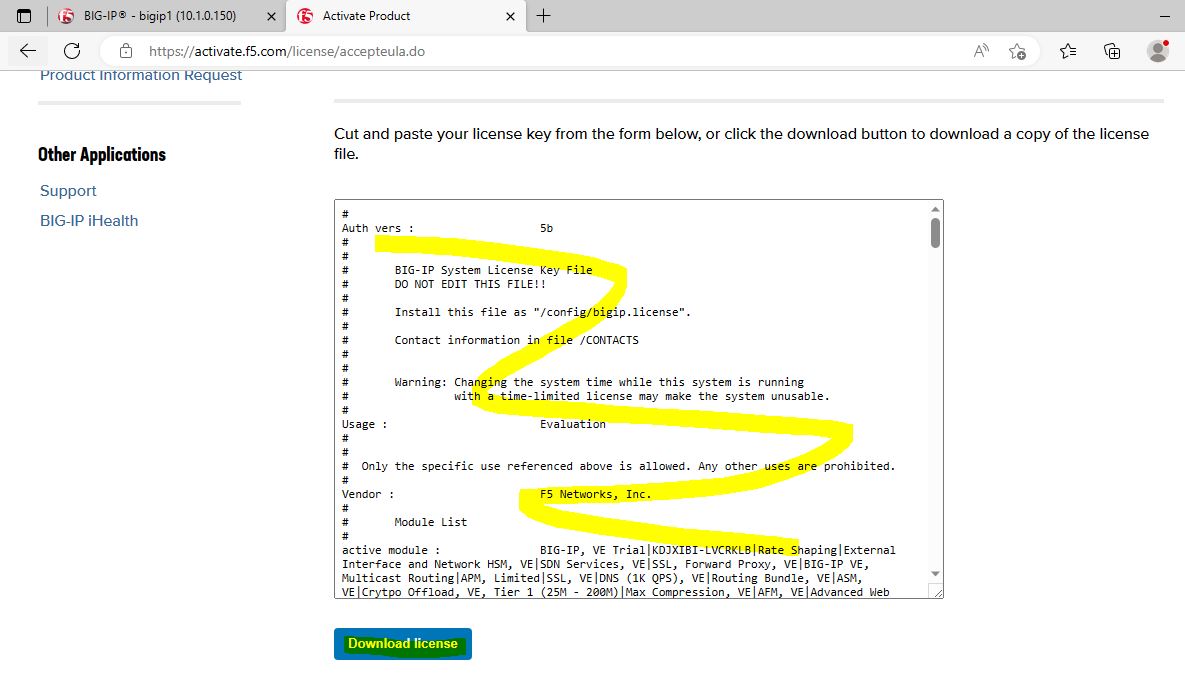Screen dimensions: 1185x679
Task: Open the BIG-IP iHealth link
Action: [x=89, y=221]
